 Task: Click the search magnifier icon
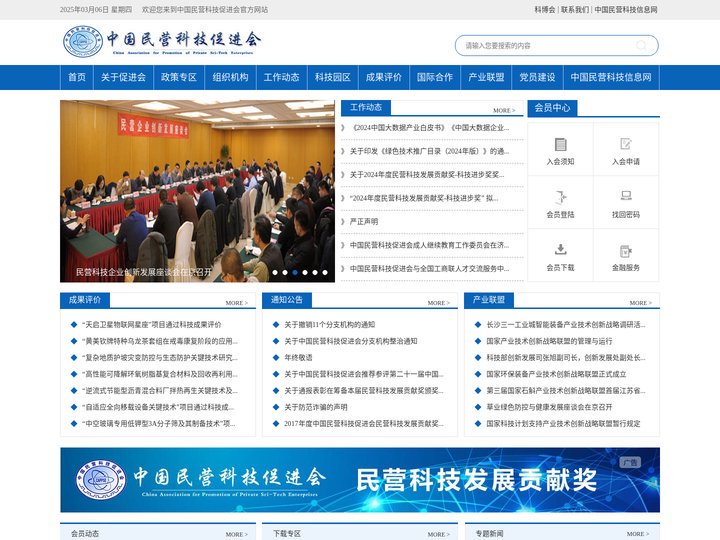(x=641, y=45)
